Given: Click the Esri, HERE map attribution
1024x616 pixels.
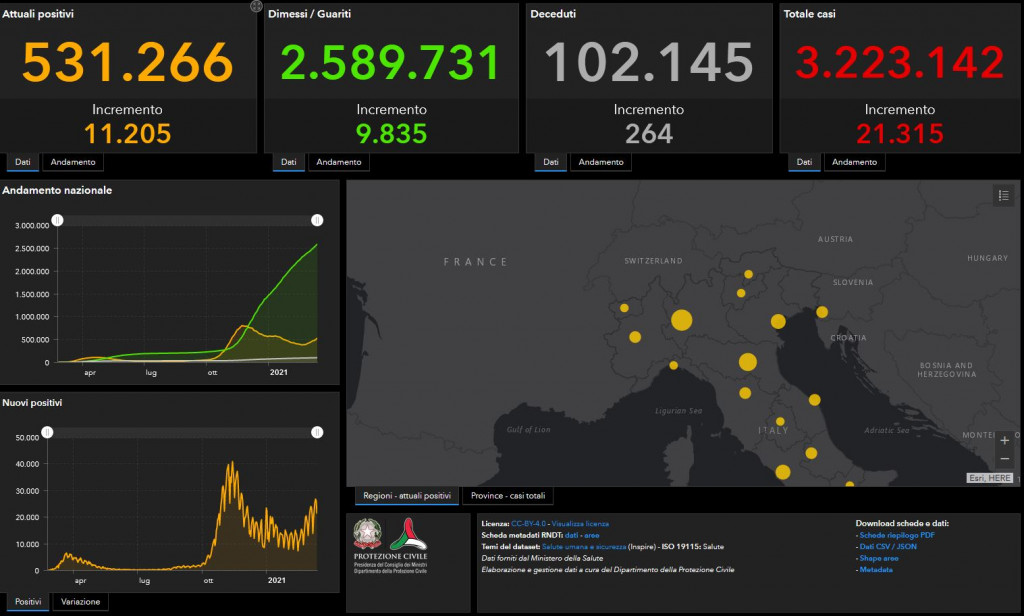Looking at the screenshot, I should (990, 478).
